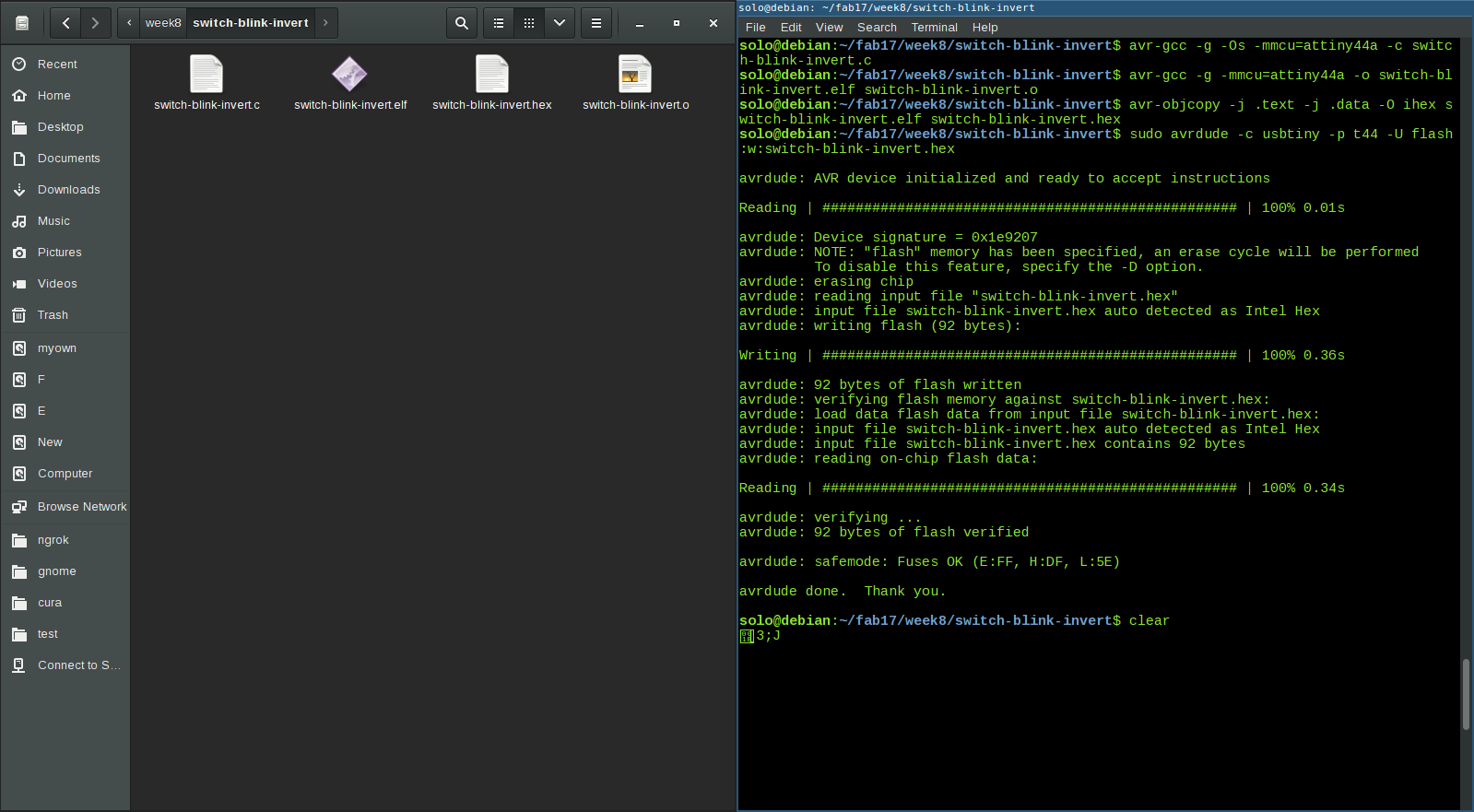Open the terminal Search menu
1474x812 pixels.
click(x=877, y=28)
